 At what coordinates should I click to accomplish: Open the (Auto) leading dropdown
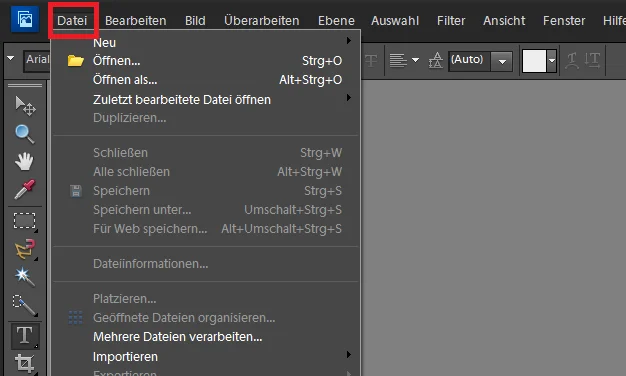tap(502, 61)
